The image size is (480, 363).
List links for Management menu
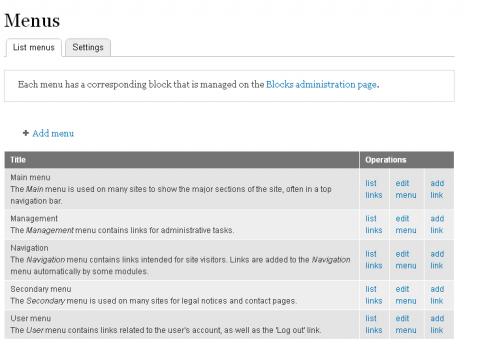point(374,224)
